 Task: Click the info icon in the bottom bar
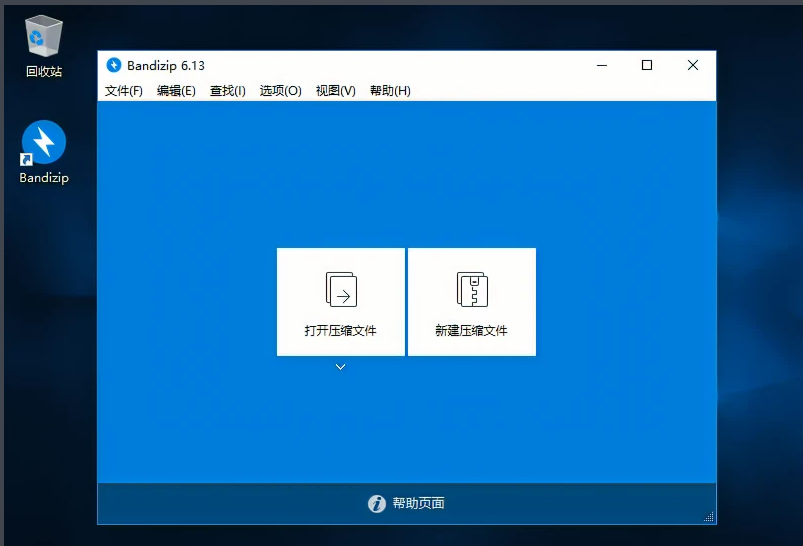click(x=377, y=504)
